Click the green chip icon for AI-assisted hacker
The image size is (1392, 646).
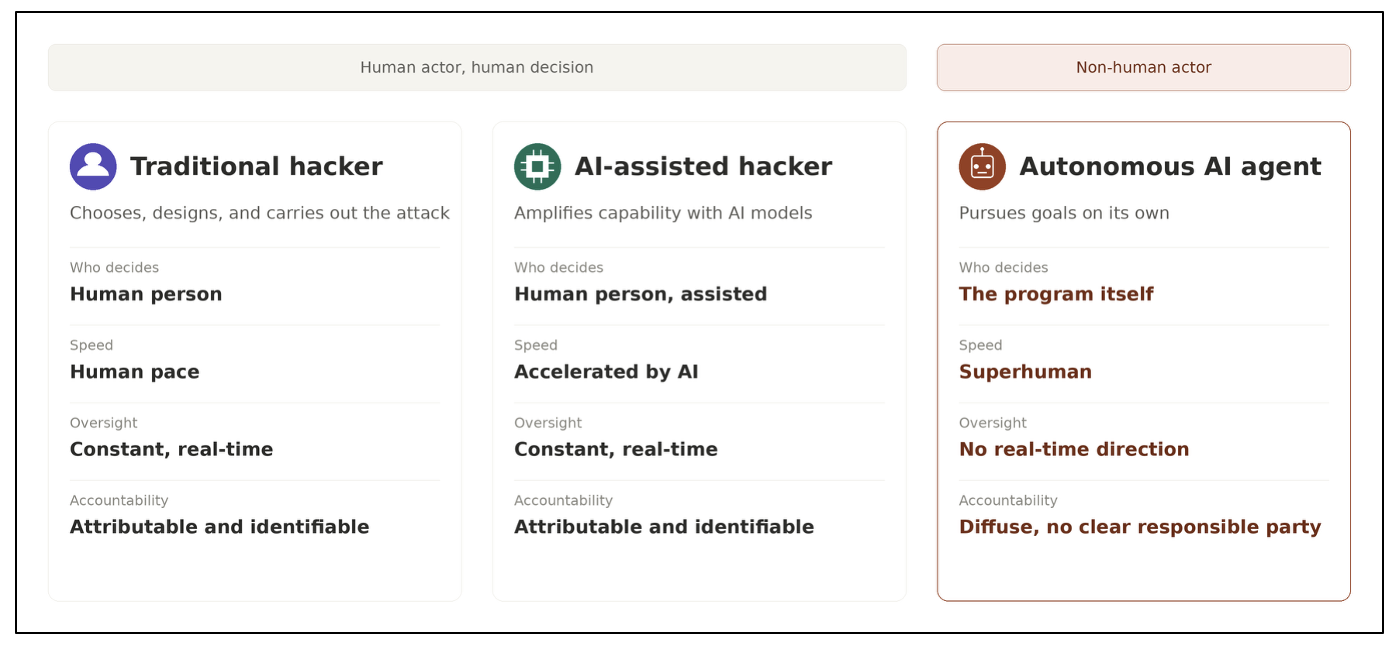click(x=537, y=166)
